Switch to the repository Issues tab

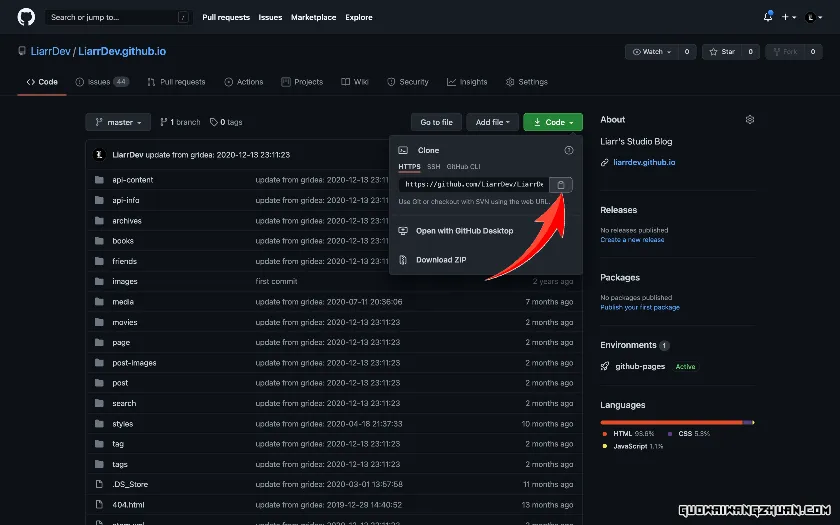(x=102, y=82)
